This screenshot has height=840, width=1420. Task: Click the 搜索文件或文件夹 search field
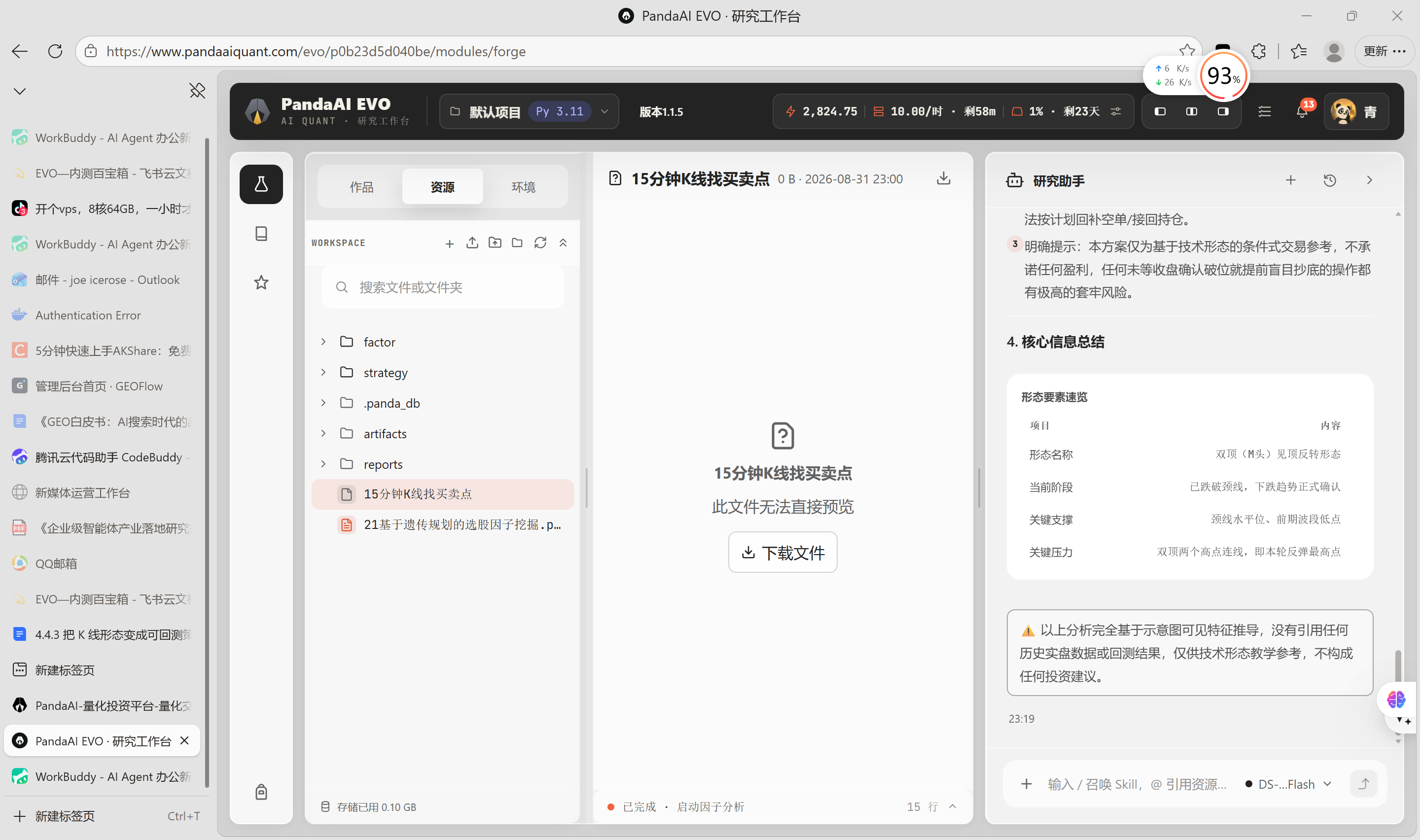pyautogui.click(x=442, y=287)
